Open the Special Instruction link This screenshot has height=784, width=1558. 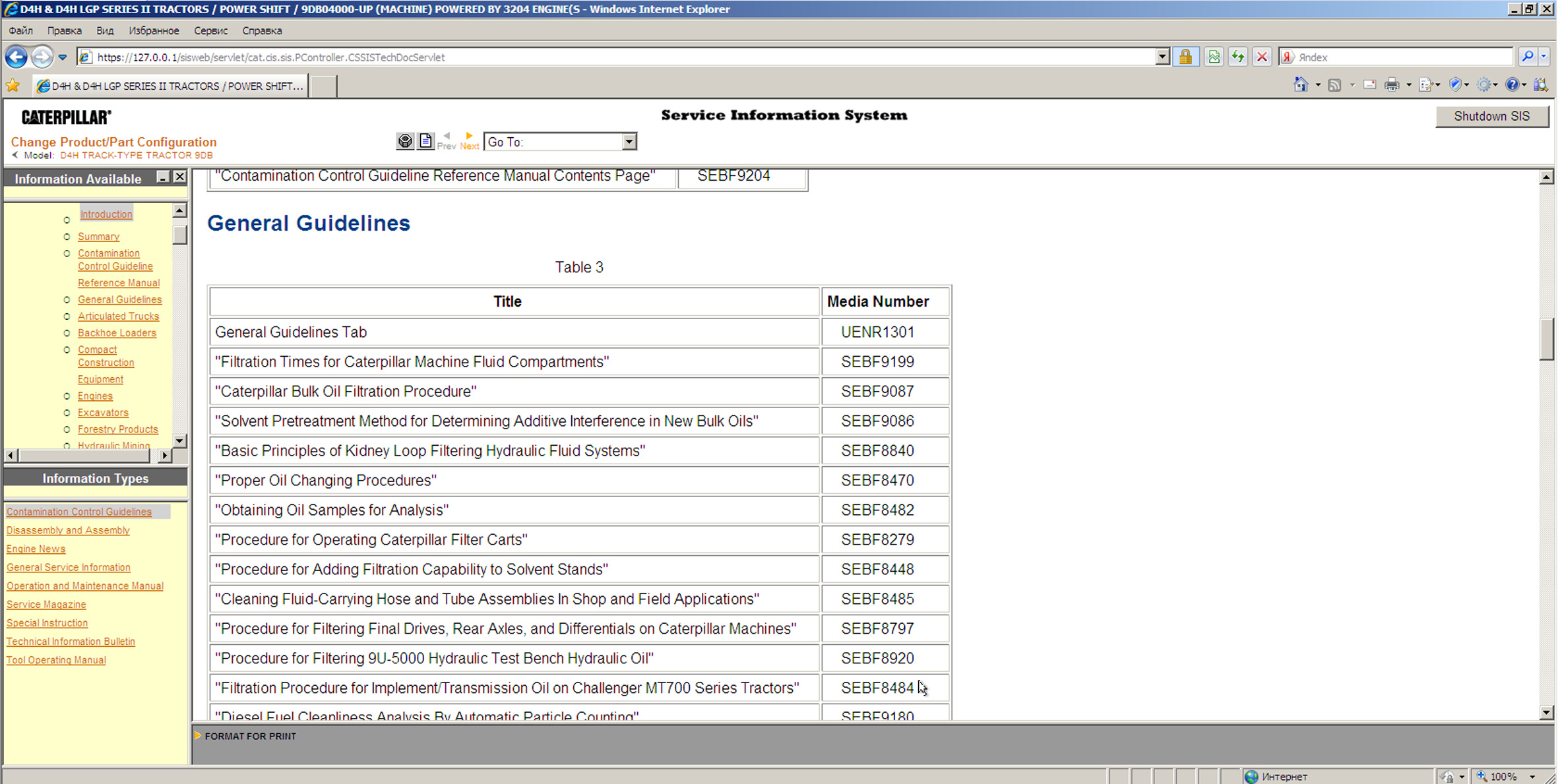[x=47, y=622]
